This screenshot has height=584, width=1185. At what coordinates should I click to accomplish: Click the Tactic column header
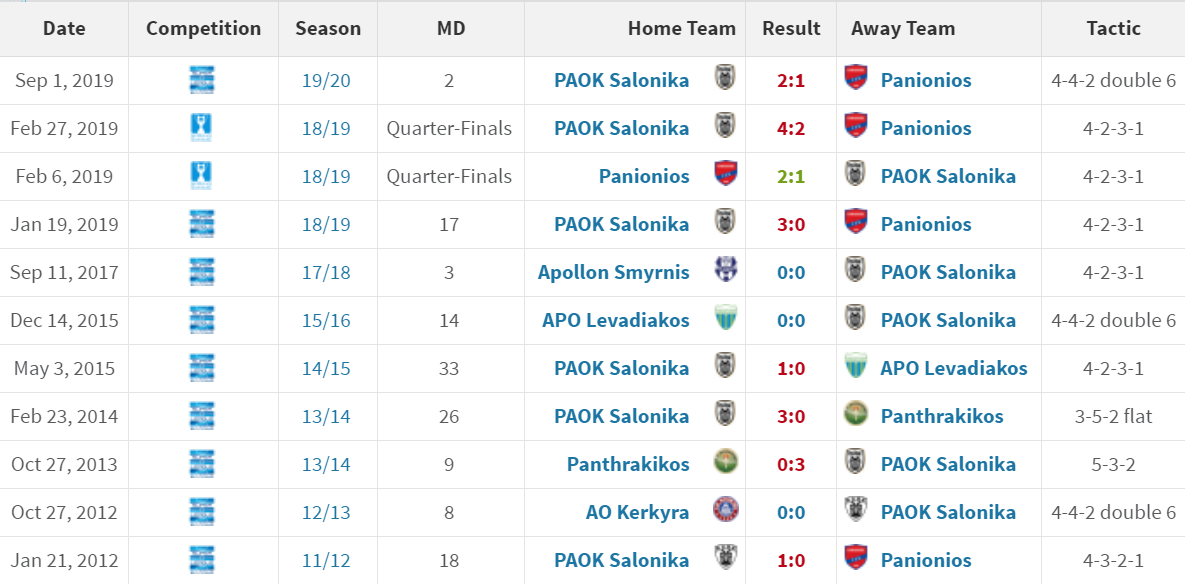click(x=1113, y=29)
